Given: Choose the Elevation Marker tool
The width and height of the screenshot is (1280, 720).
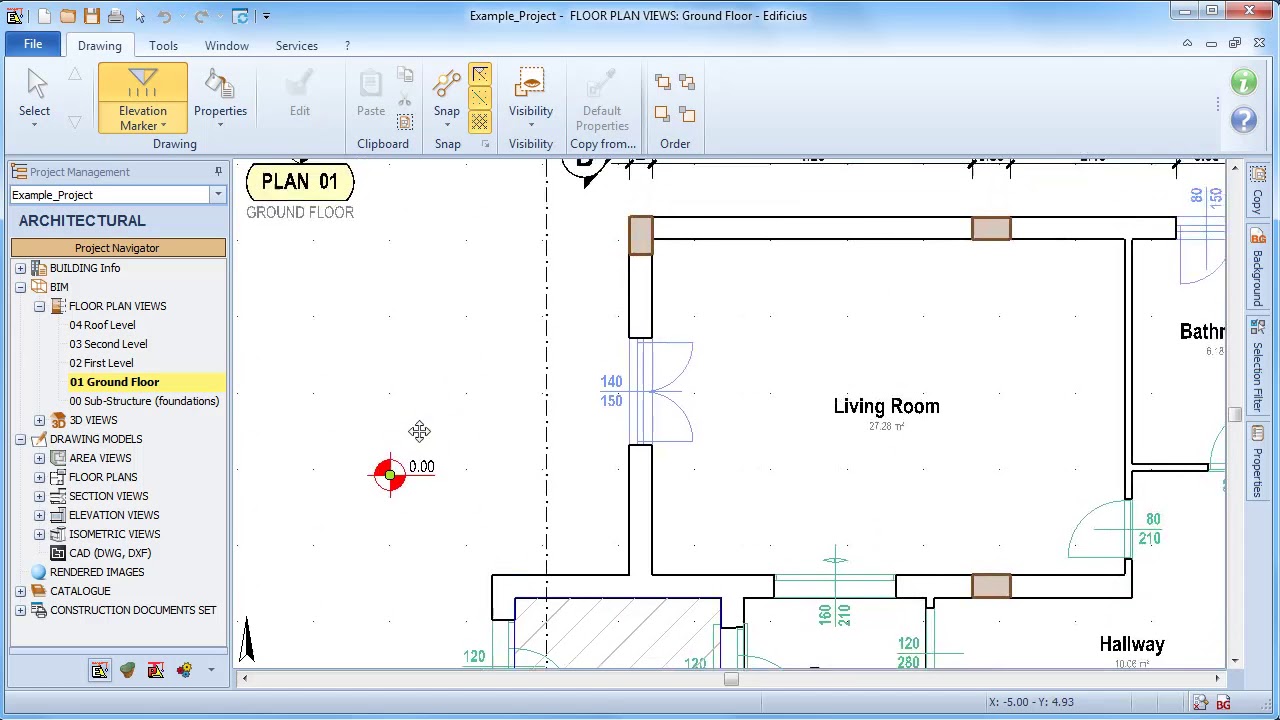Looking at the screenshot, I should click(143, 98).
